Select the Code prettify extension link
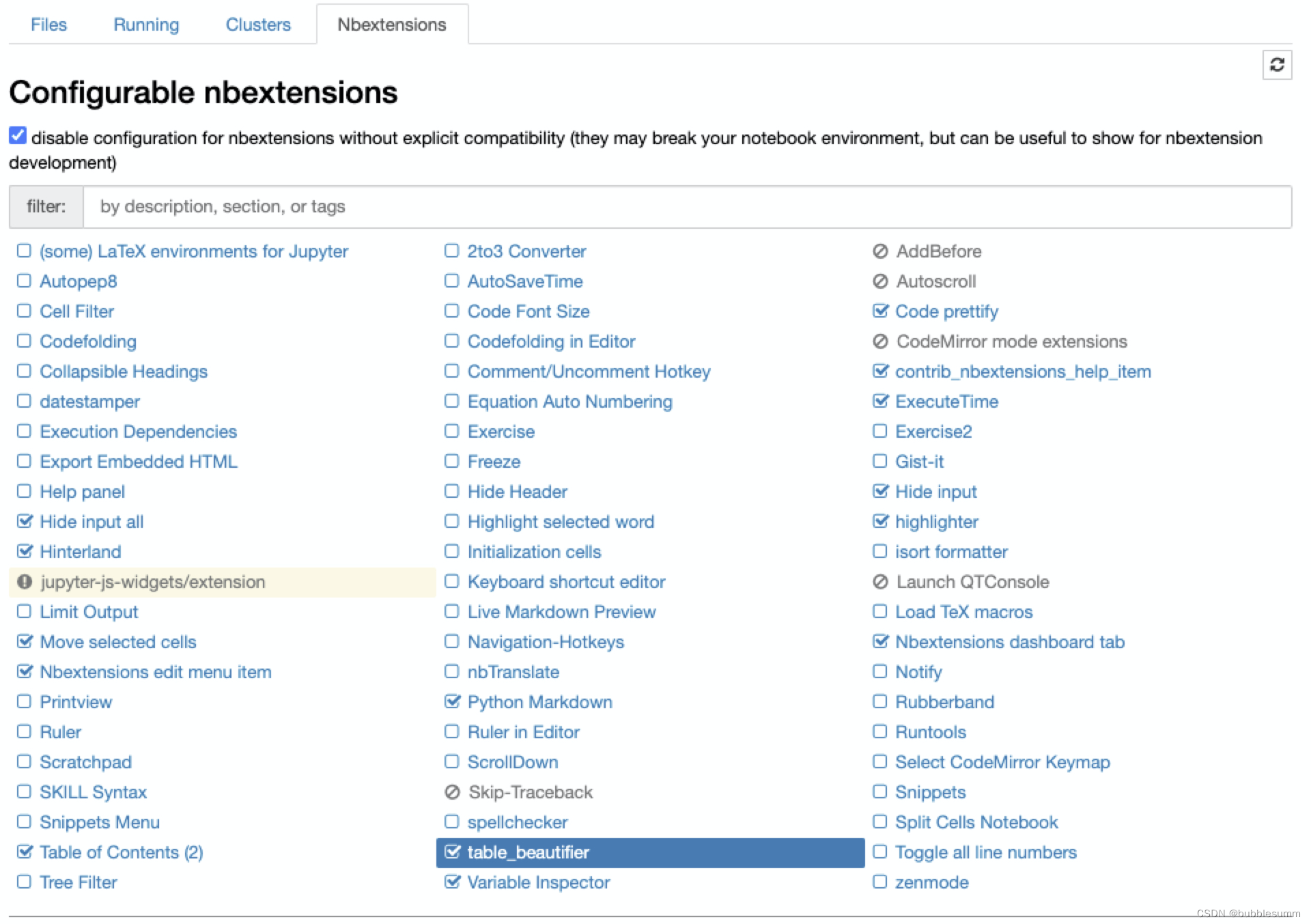The image size is (1311, 924). point(946,311)
